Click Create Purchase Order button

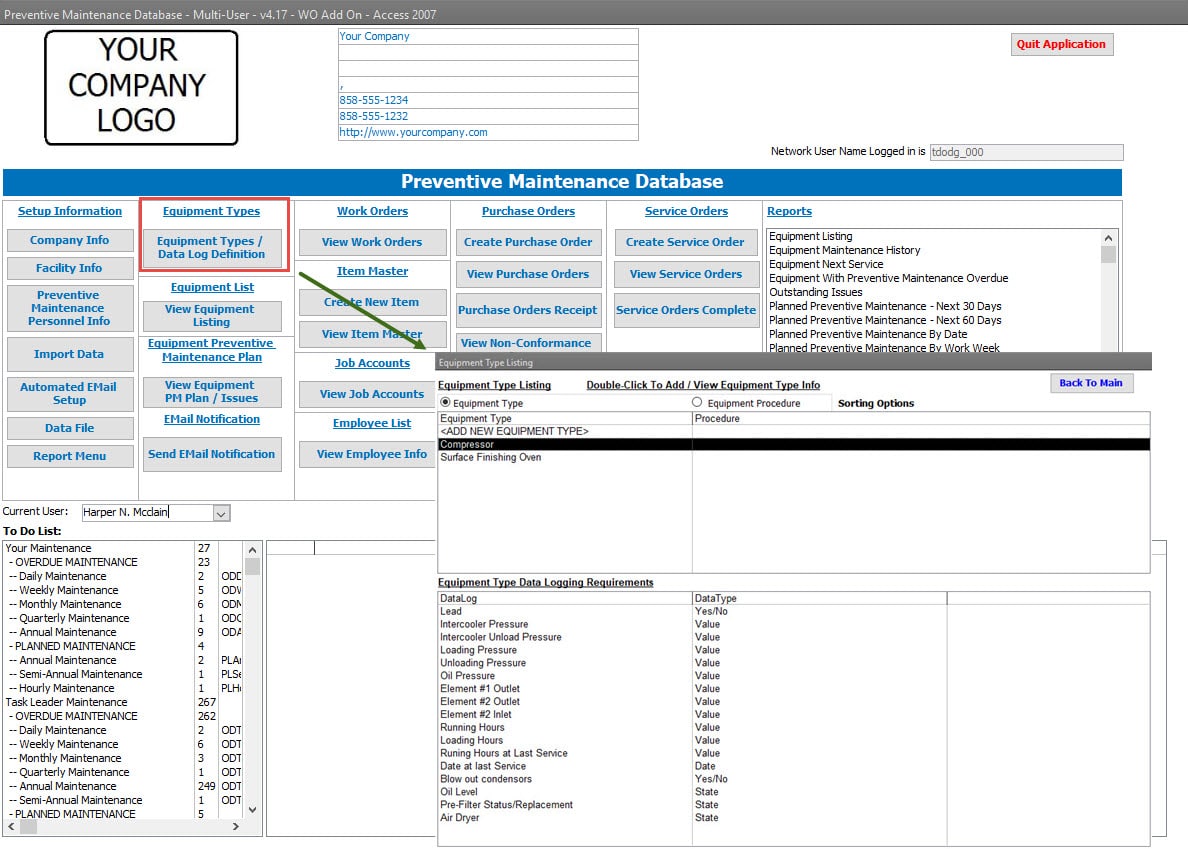528,242
